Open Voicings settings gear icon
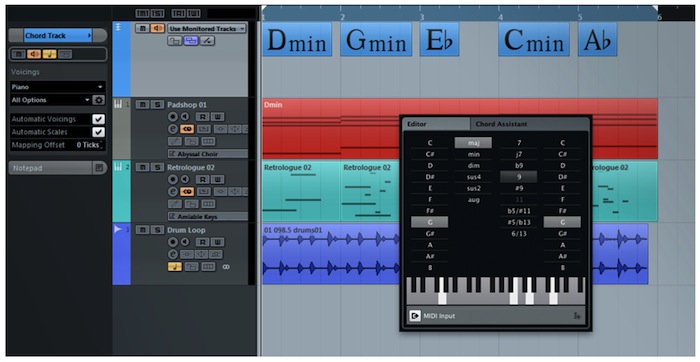Image resolution: width=700 pixels, height=362 pixels. click(99, 100)
